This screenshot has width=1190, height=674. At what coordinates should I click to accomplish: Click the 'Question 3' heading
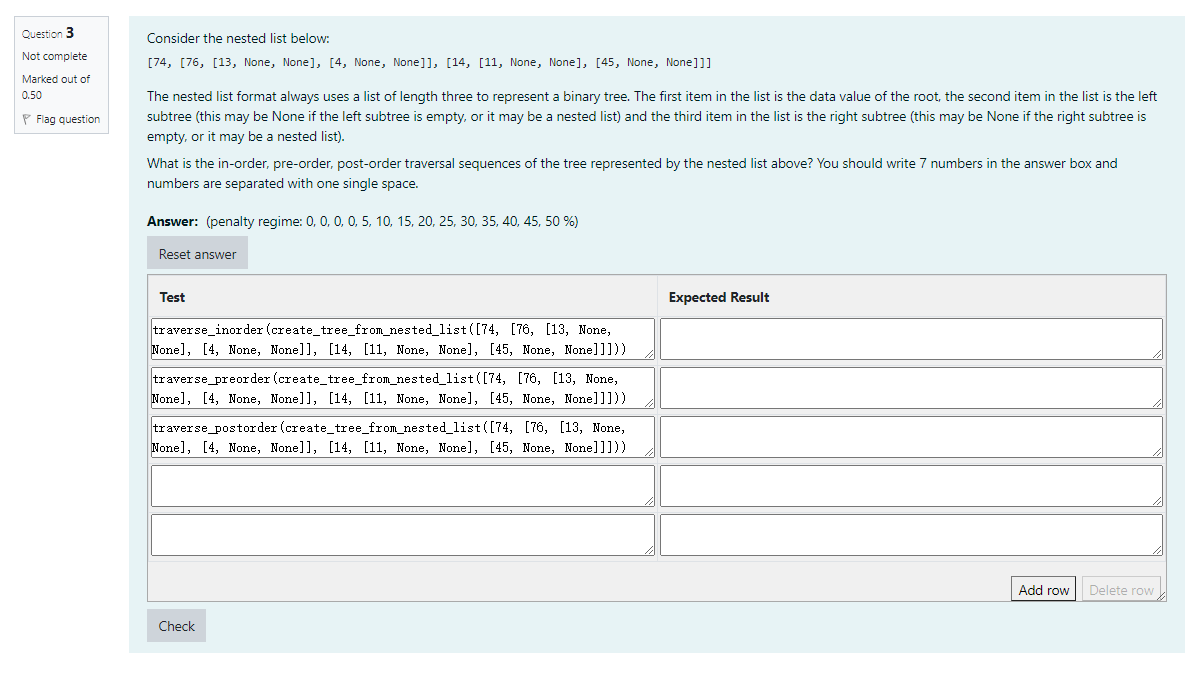pos(48,33)
